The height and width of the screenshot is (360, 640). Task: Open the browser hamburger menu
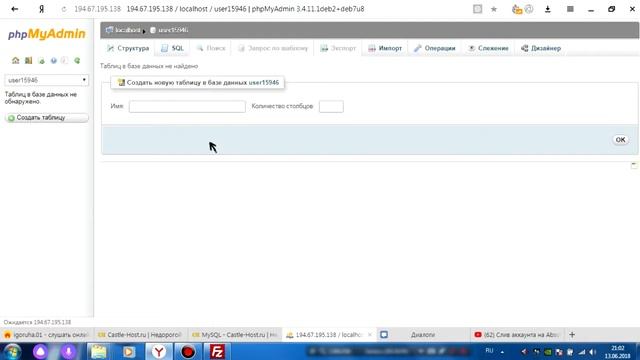570,9
